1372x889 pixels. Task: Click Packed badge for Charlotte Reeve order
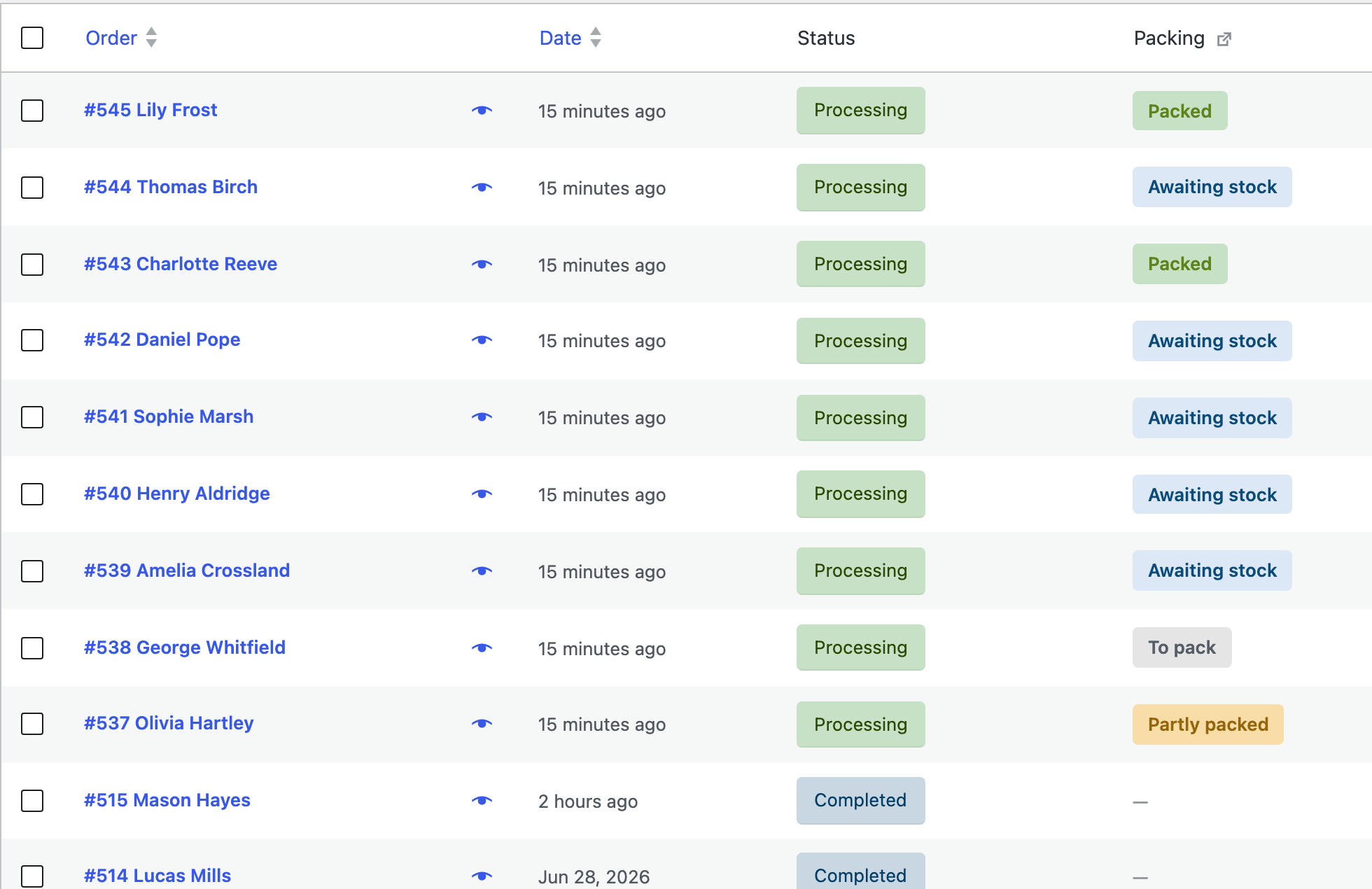point(1179,264)
